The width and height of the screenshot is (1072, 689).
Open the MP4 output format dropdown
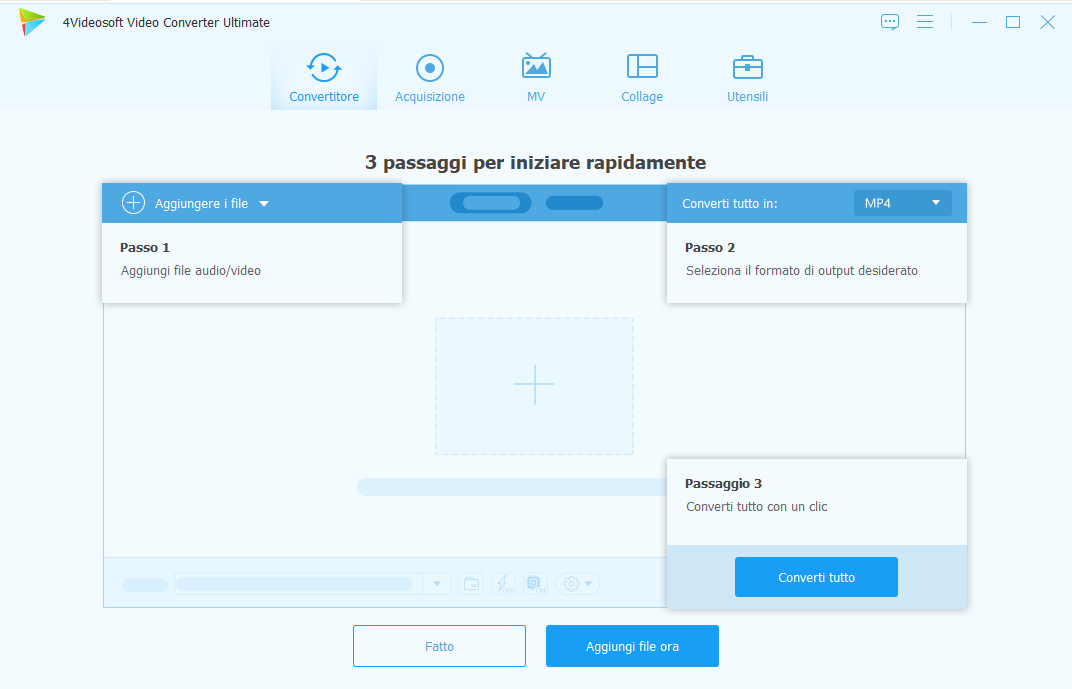(x=902, y=203)
